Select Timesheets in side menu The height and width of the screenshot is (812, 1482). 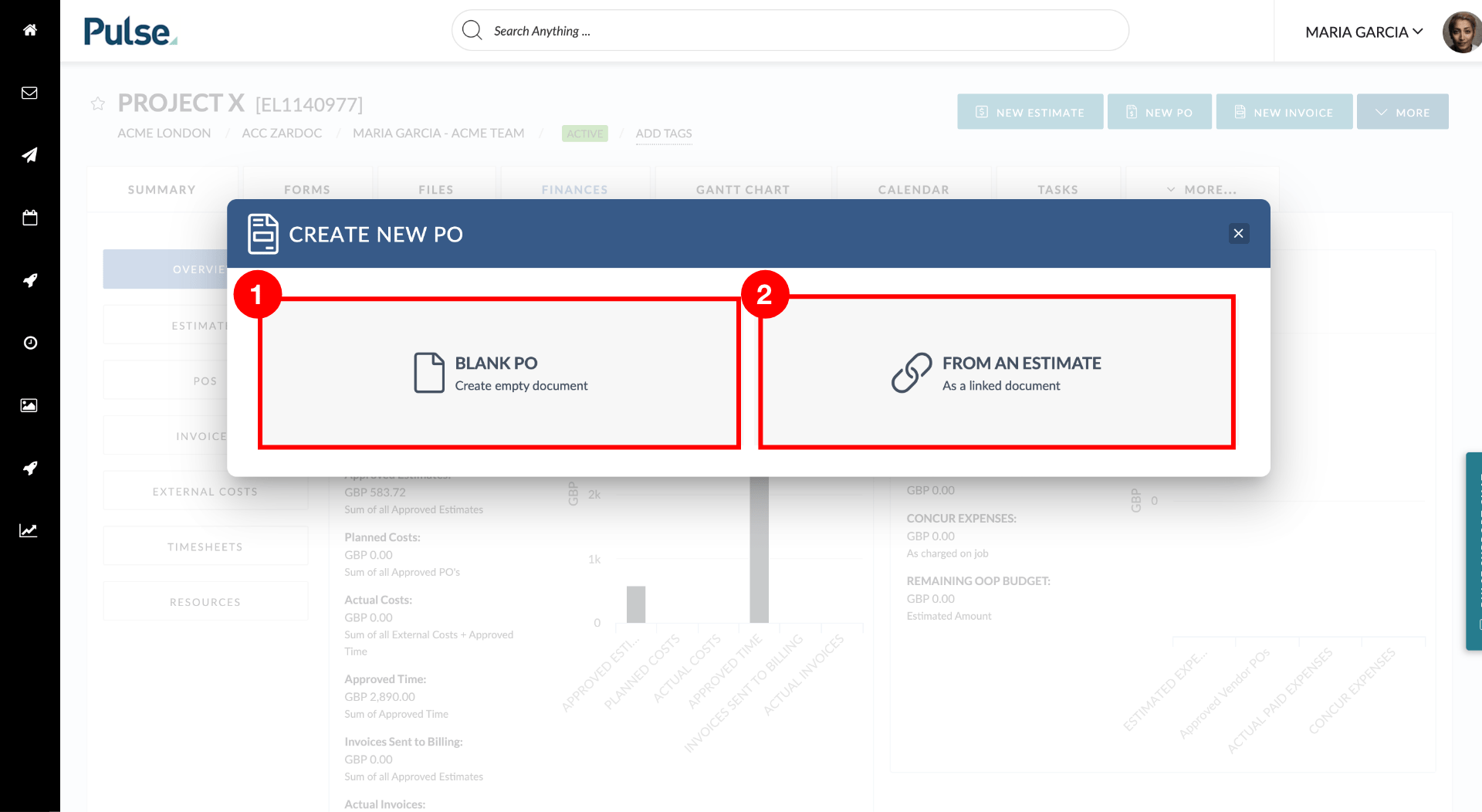(x=205, y=546)
